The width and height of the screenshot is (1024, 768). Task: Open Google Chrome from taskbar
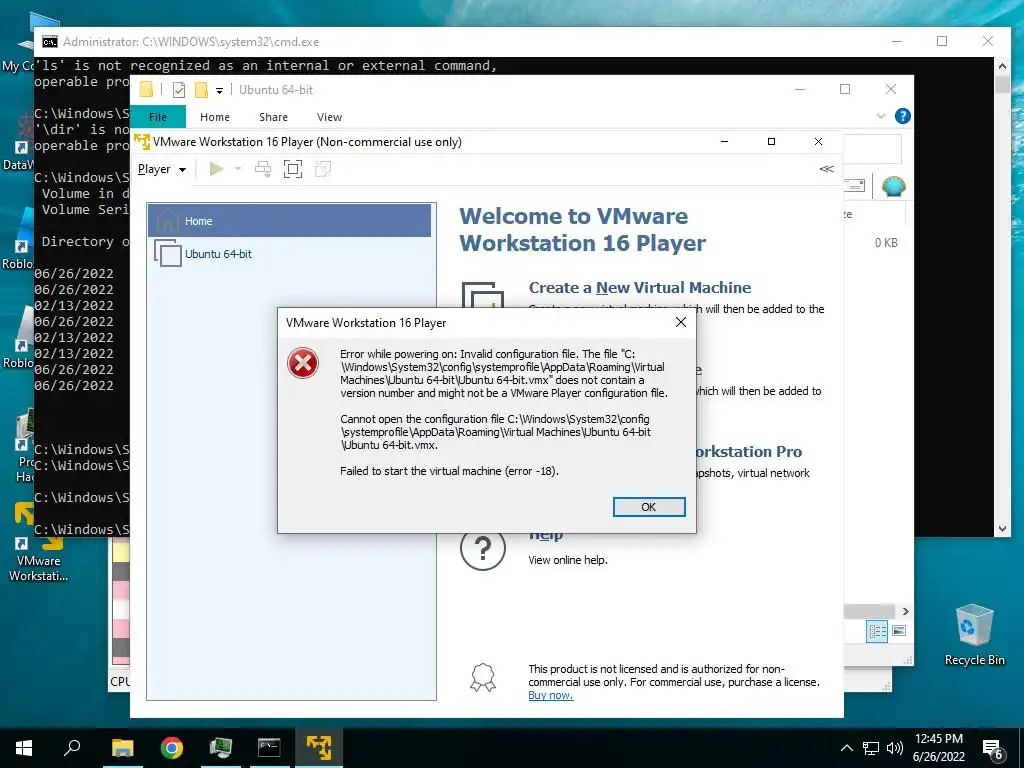point(172,748)
